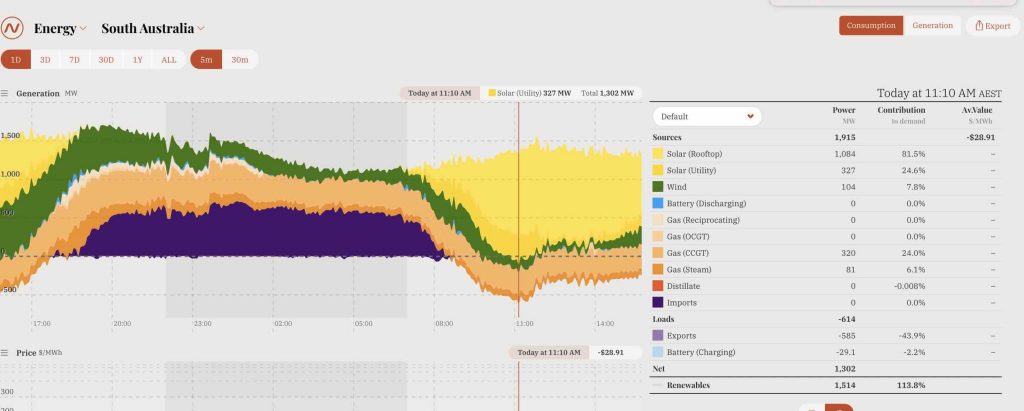This screenshot has width=1024, height=411.
Task: Click the OpenNEM logo icon
Action: click(x=13, y=28)
